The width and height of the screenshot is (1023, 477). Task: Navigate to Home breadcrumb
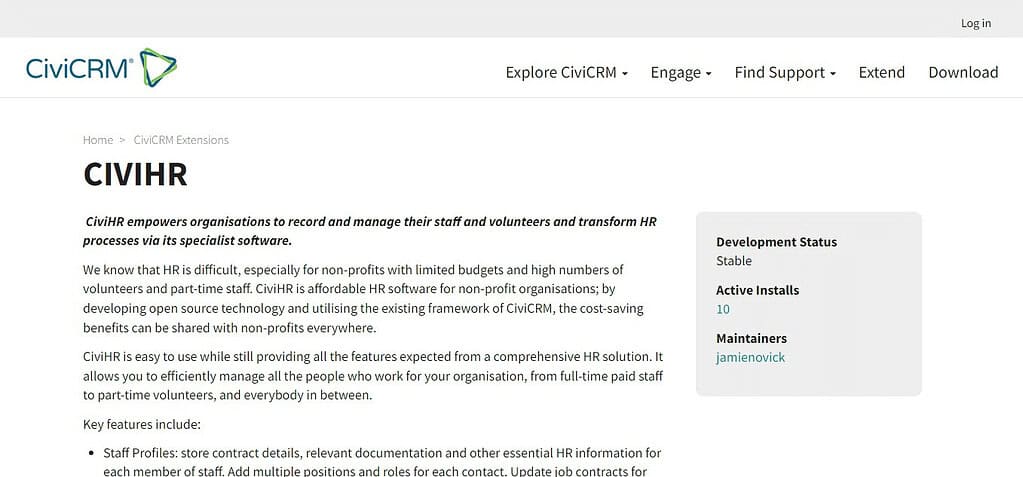click(98, 140)
